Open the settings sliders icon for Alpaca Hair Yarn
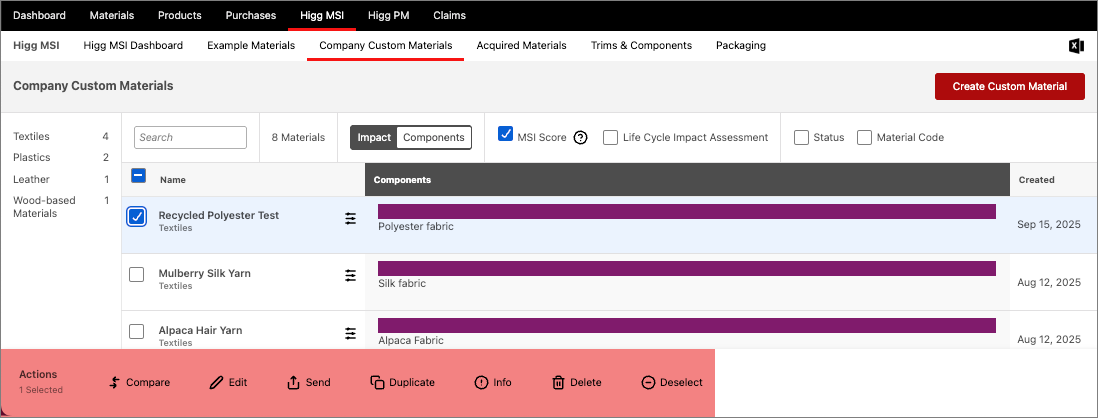The image size is (1098, 418). (x=350, y=333)
